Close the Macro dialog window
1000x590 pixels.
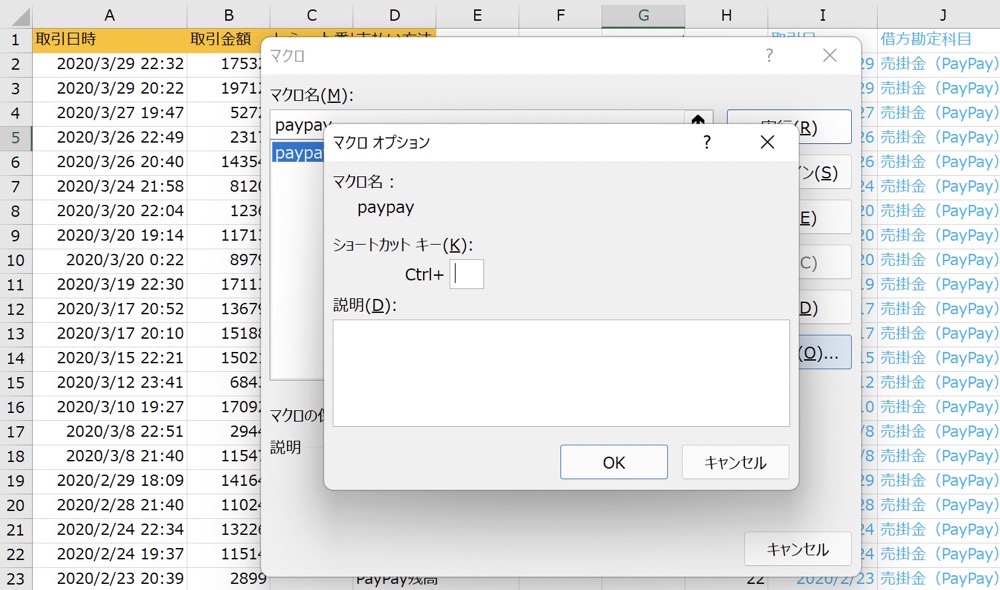[829, 55]
